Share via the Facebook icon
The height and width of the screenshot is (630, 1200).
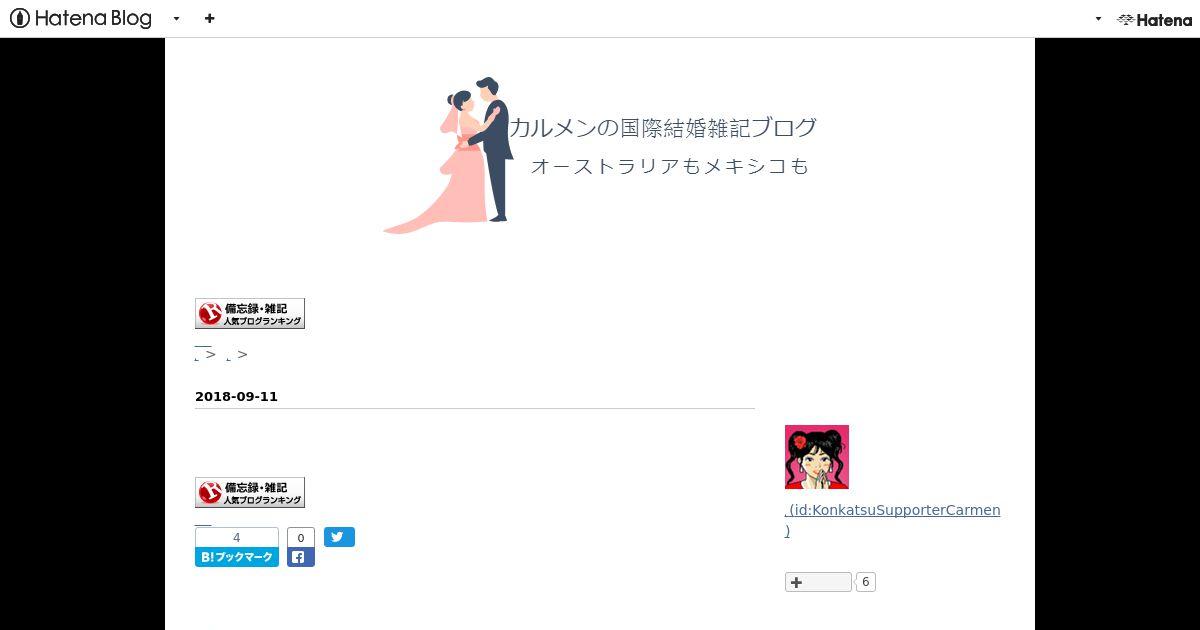tap(301, 557)
